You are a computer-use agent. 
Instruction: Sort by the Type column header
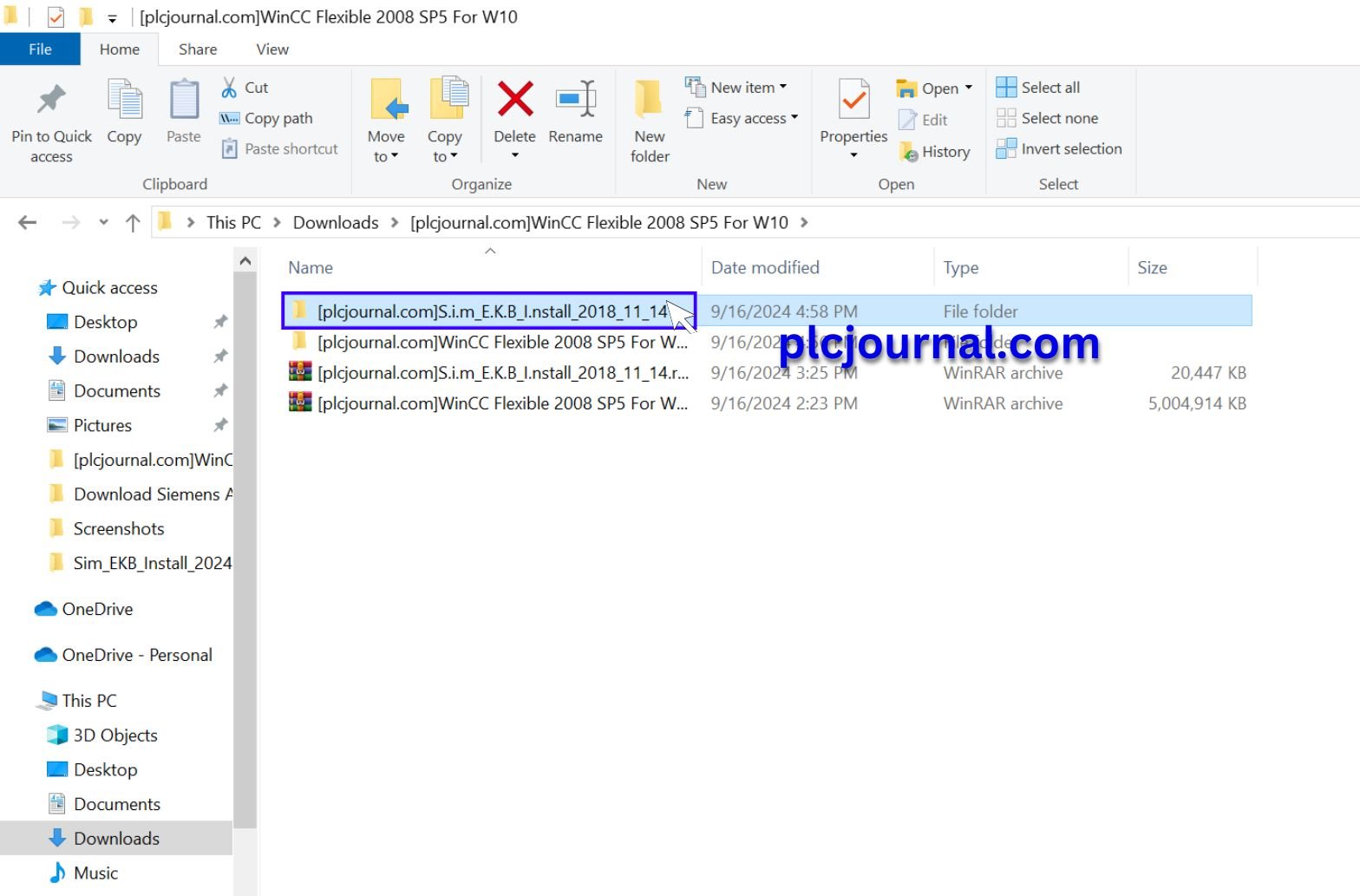961,268
